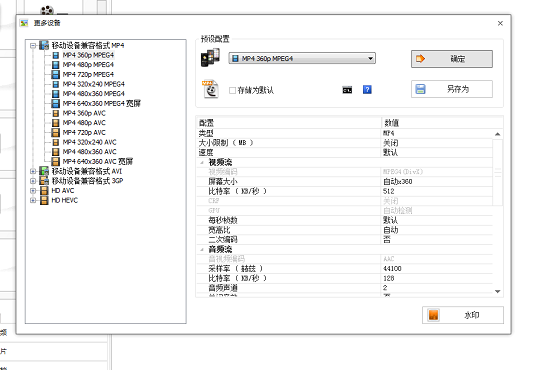550x370 pixels.
Task: Collapse the 视频流 settings group
Action: click(202, 162)
